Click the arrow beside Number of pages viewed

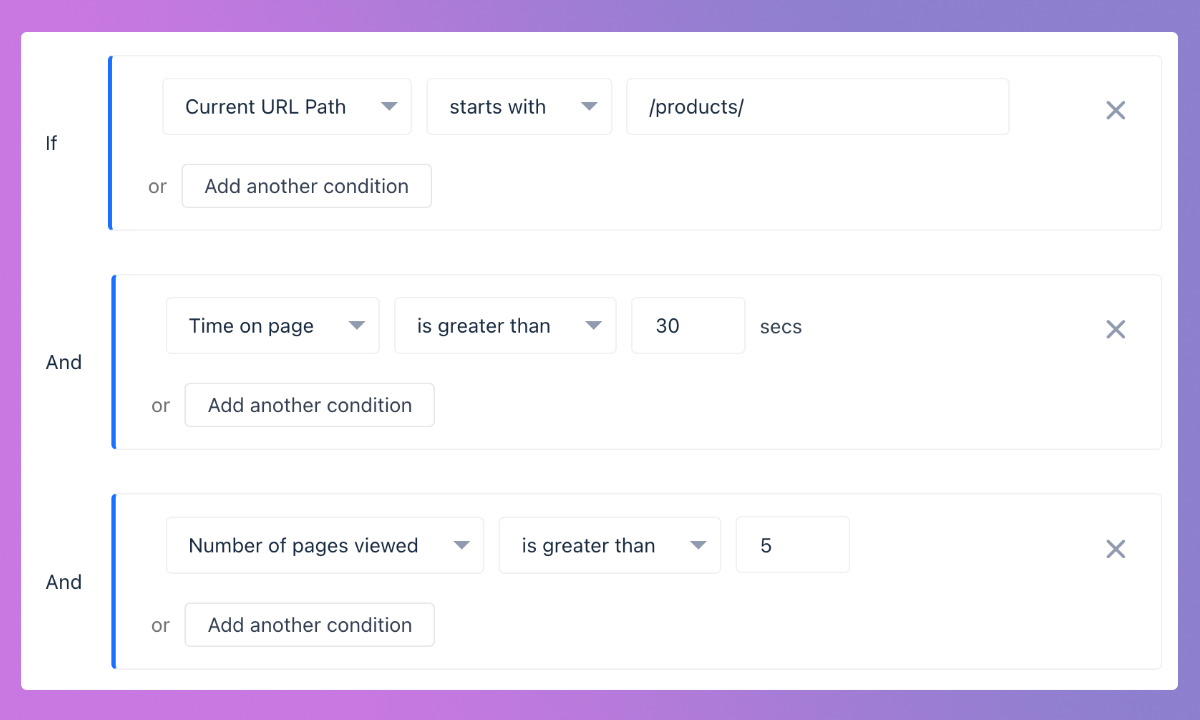[461, 545]
